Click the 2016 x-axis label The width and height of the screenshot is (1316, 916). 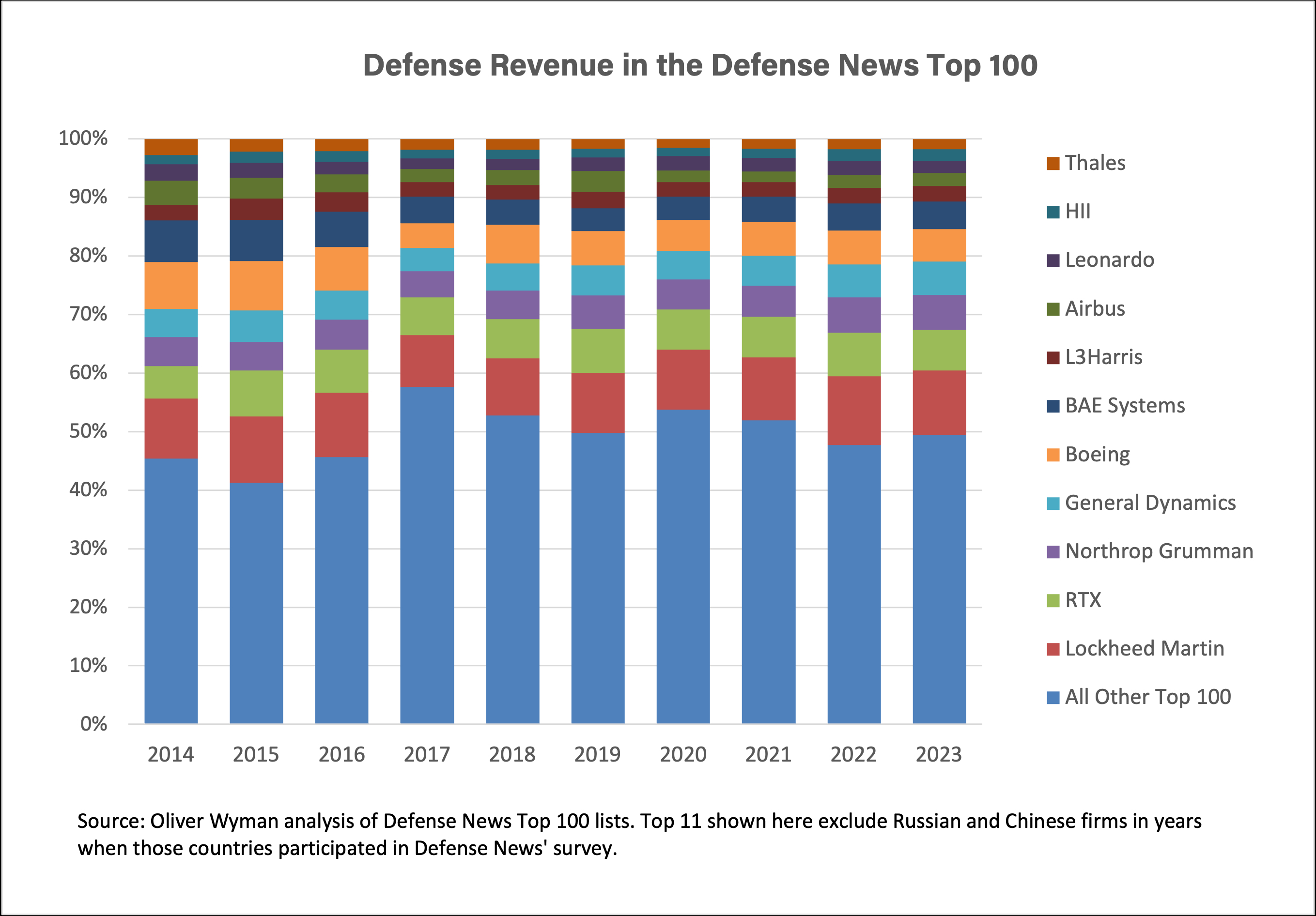pyautogui.click(x=341, y=754)
